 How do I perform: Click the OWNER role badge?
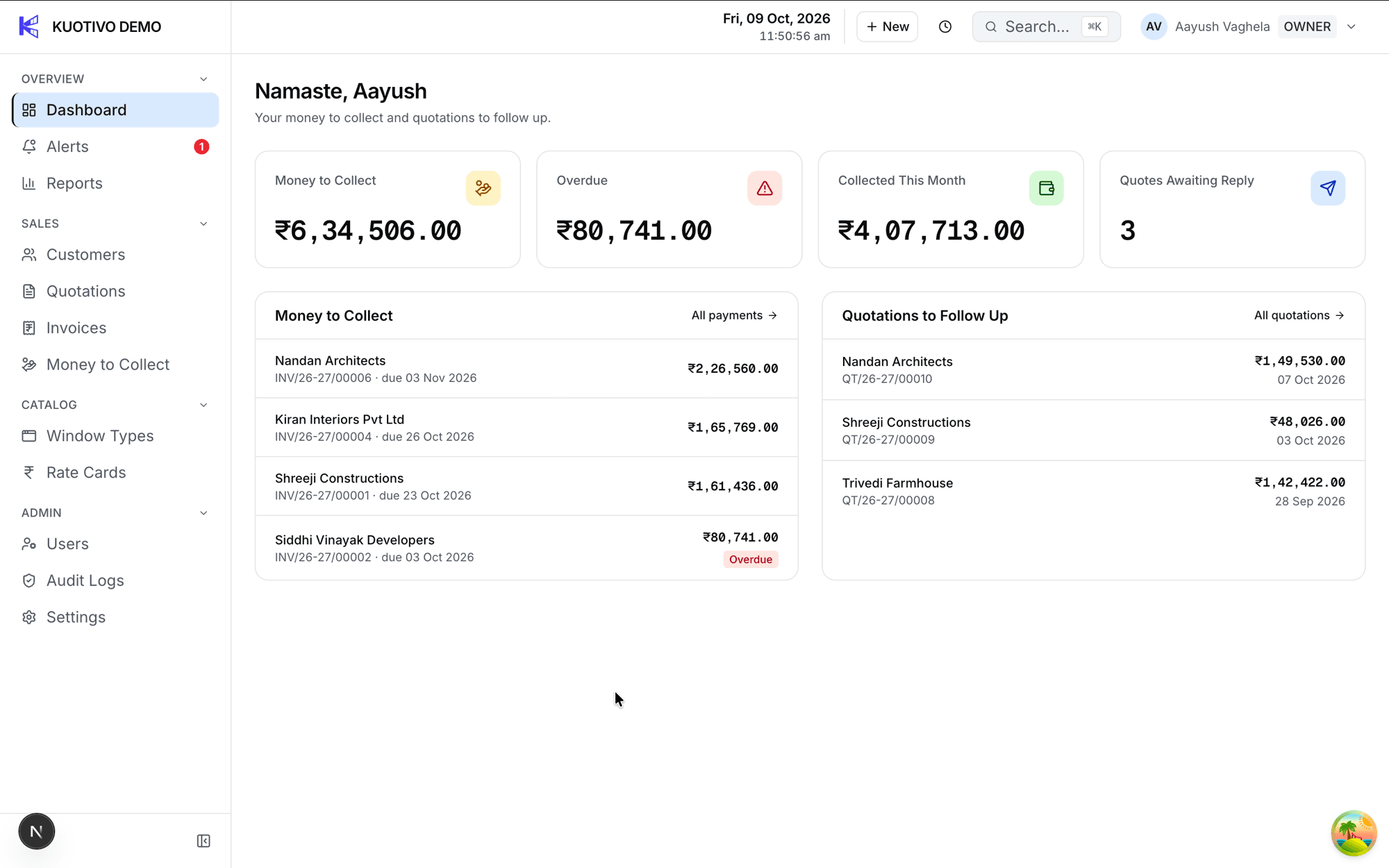[1307, 26]
